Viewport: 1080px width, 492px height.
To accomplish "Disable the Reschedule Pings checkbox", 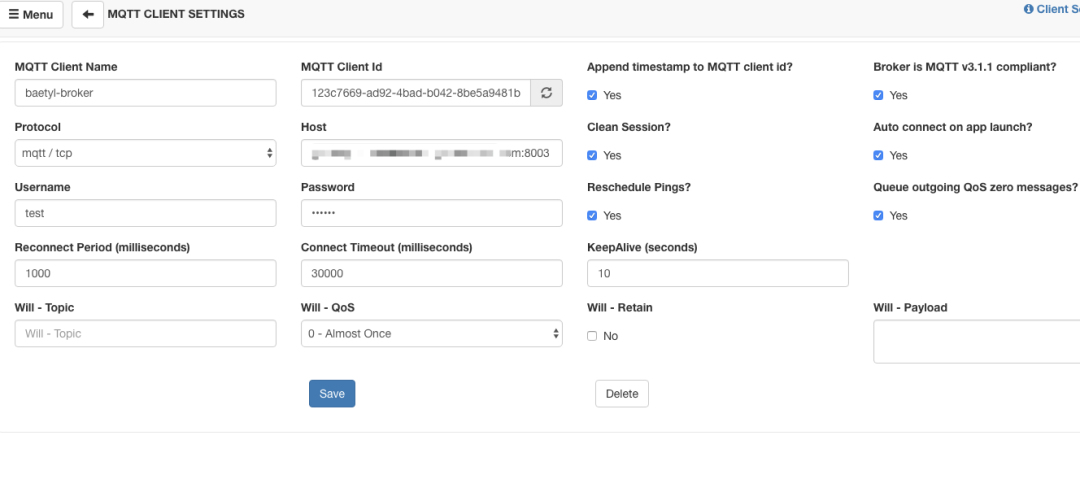I will tap(593, 215).
